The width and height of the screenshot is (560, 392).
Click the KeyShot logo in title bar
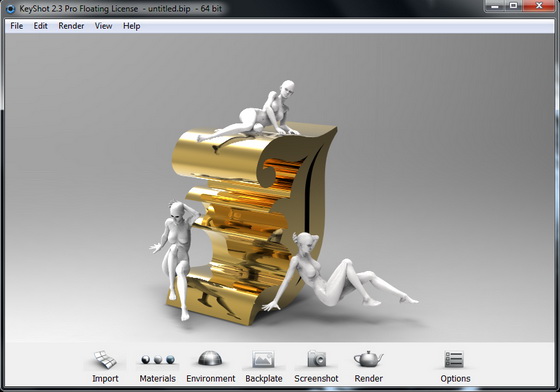click(10, 8)
